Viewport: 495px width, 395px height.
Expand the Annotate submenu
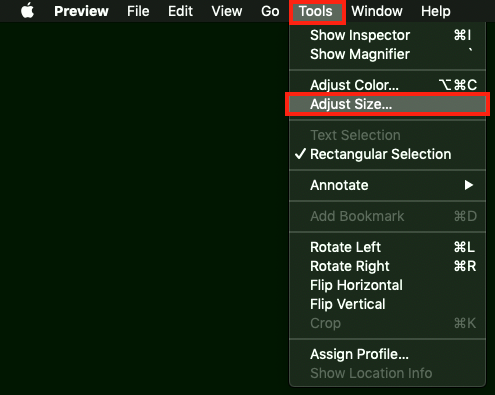[x=387, y=185]
